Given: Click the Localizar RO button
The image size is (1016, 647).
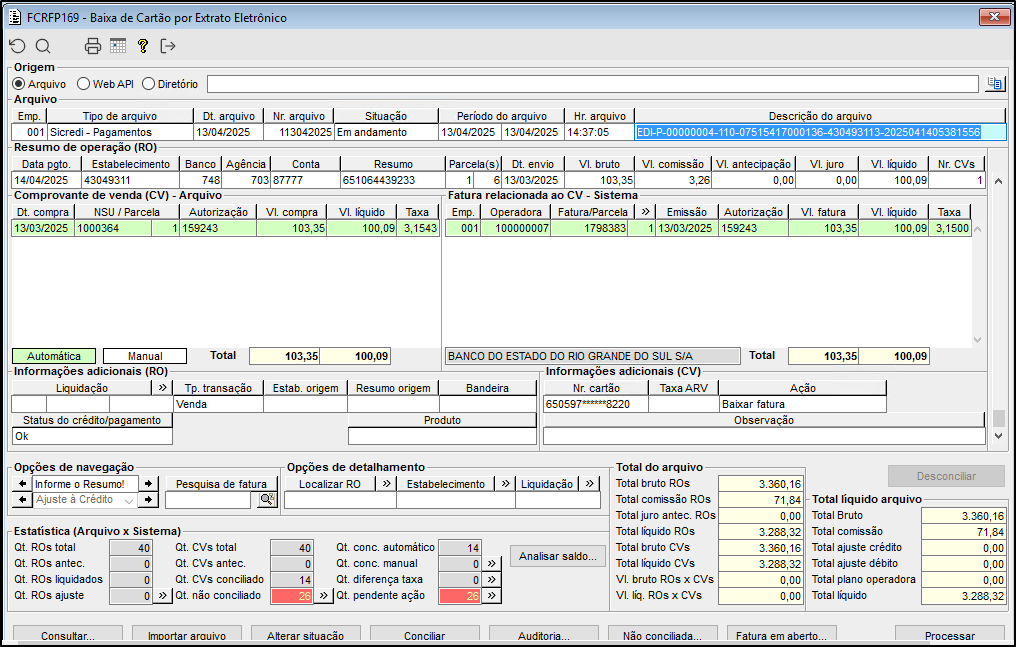Looking at the screenshot, I should (330, 484).
